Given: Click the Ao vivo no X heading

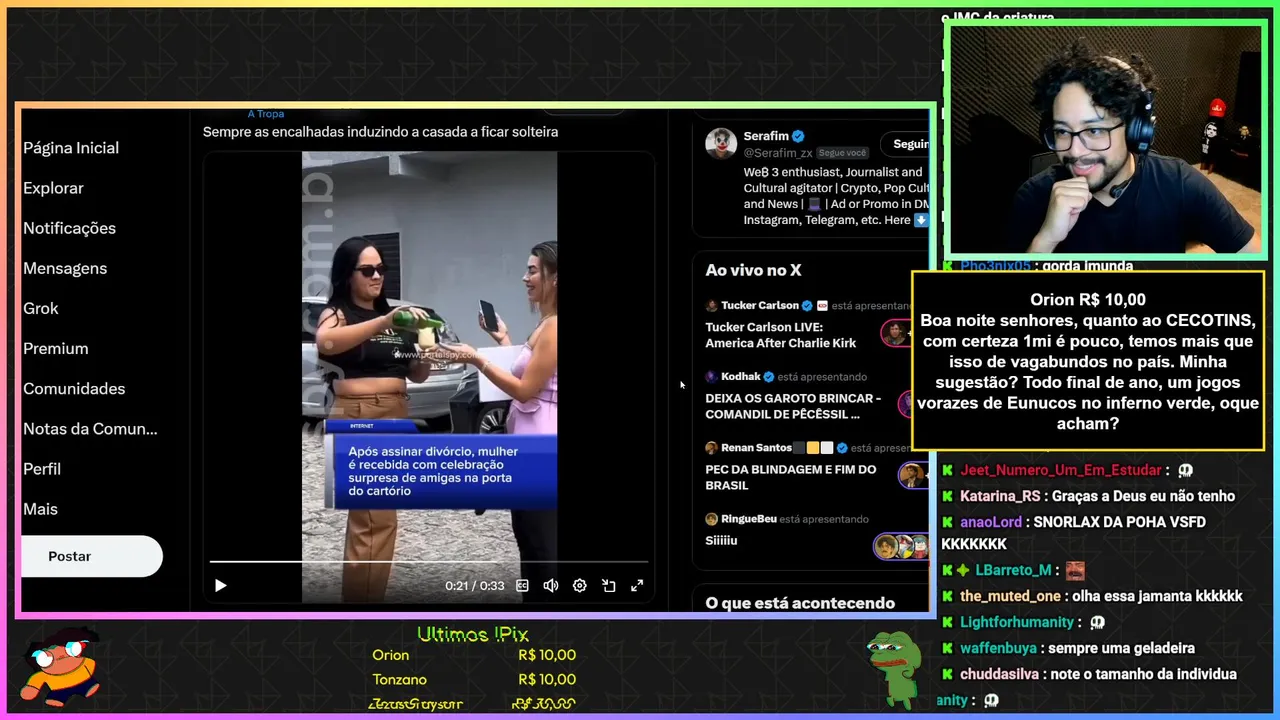Looking at the screenshot, I should (x=753, y=270).
